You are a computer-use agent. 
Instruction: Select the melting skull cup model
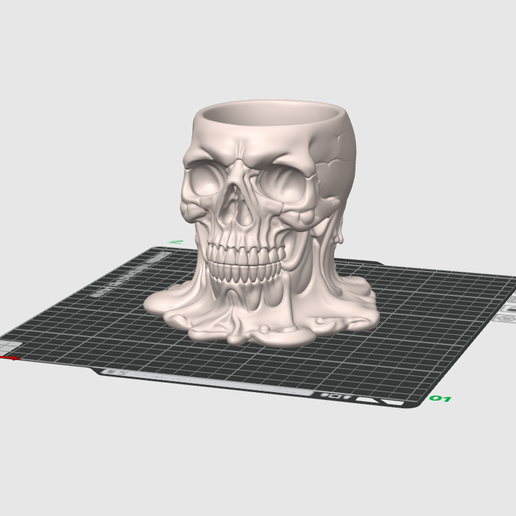[262, 223]
